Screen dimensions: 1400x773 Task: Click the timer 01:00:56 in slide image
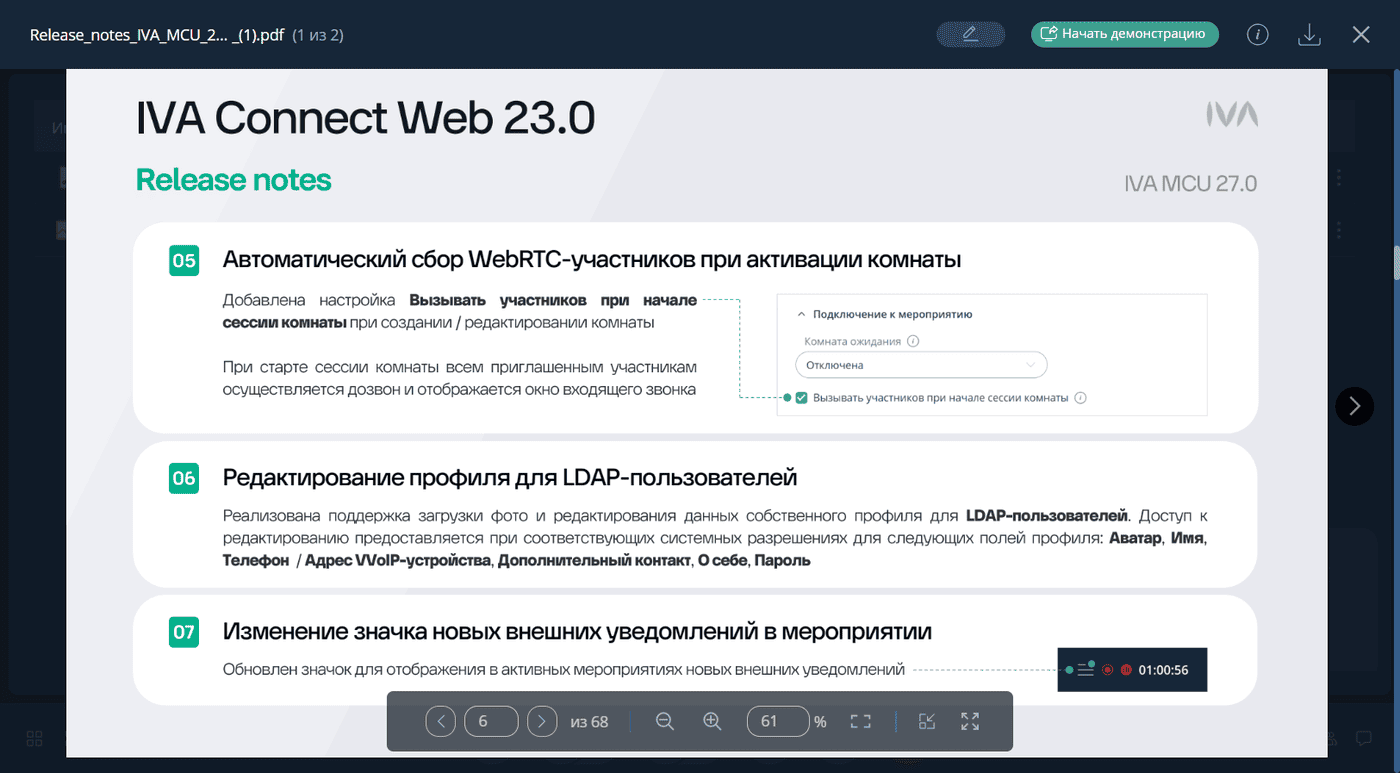pos(1163,670)
